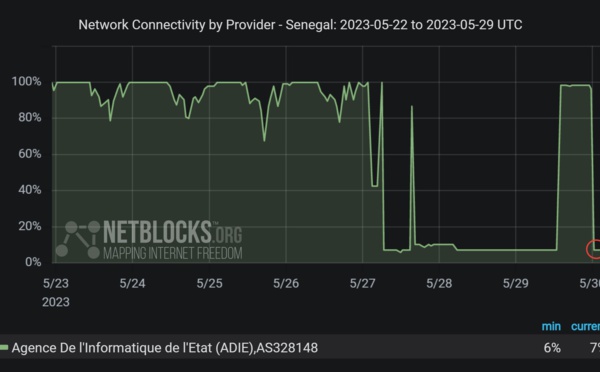
Task: Click the 5/24 date axis label
Action: (132, 283)
